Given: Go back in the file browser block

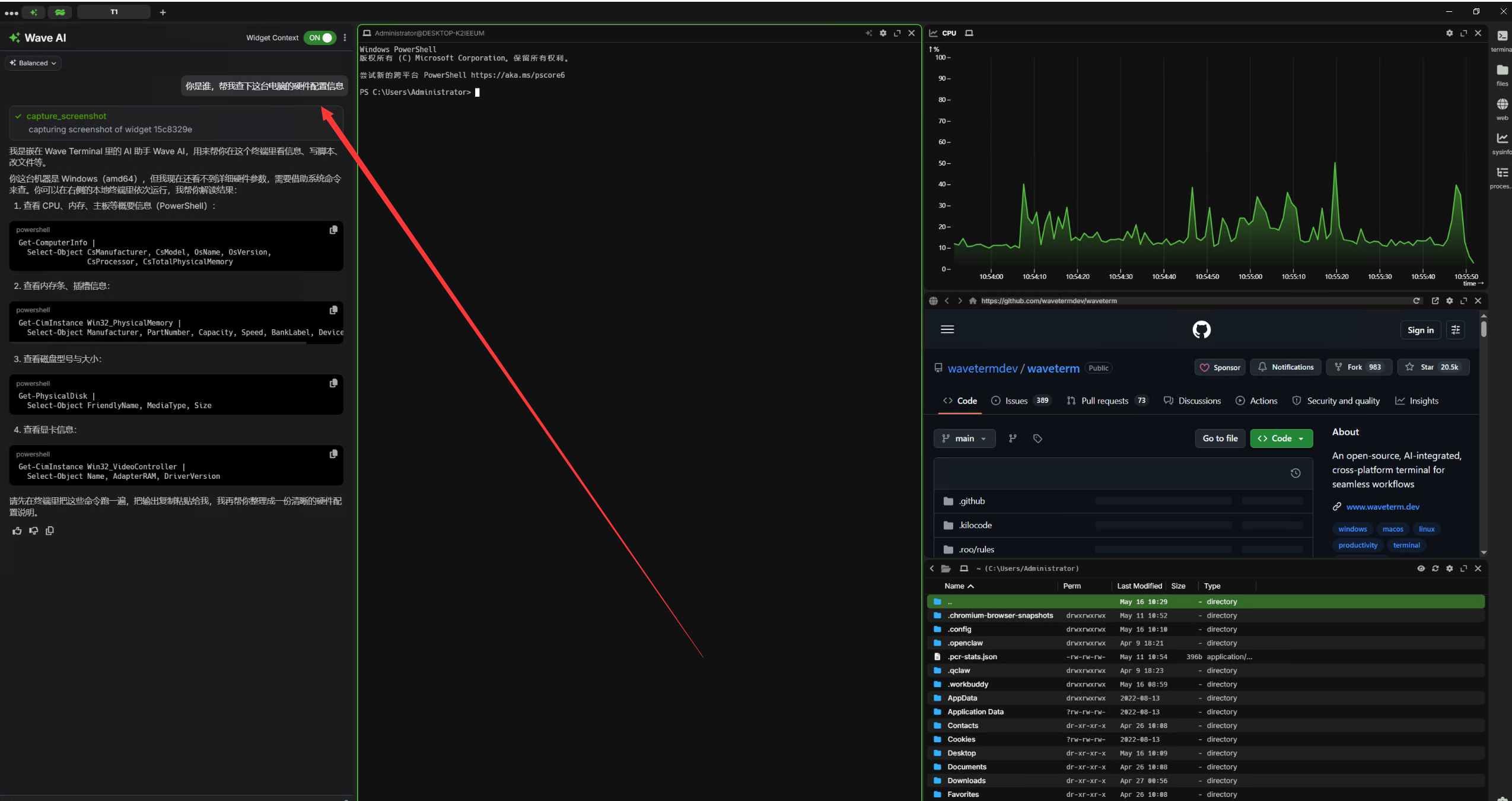Looking at the screenshot, I should coord(932,568).
